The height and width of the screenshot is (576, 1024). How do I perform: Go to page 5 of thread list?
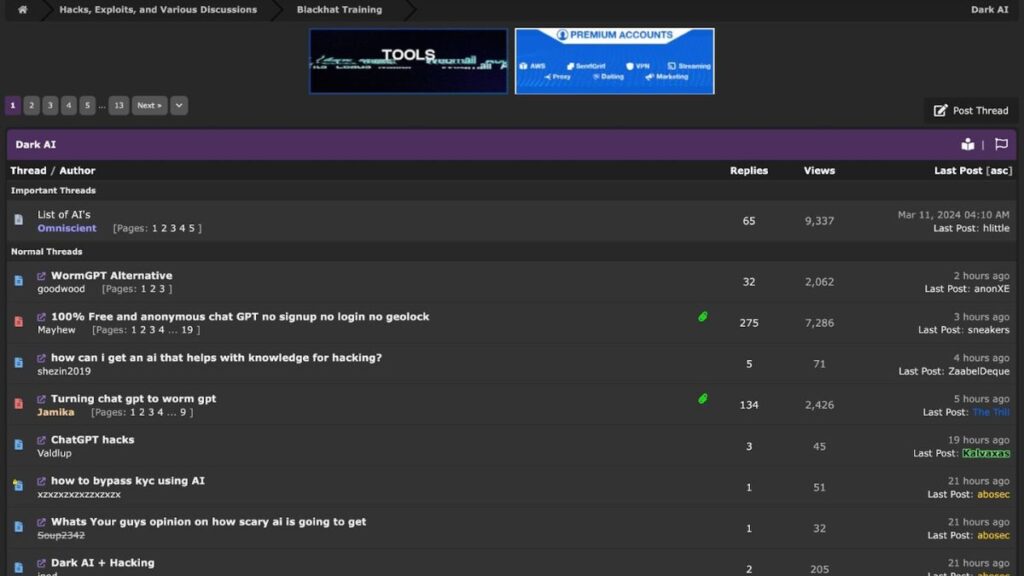click(x=87, y=105)
